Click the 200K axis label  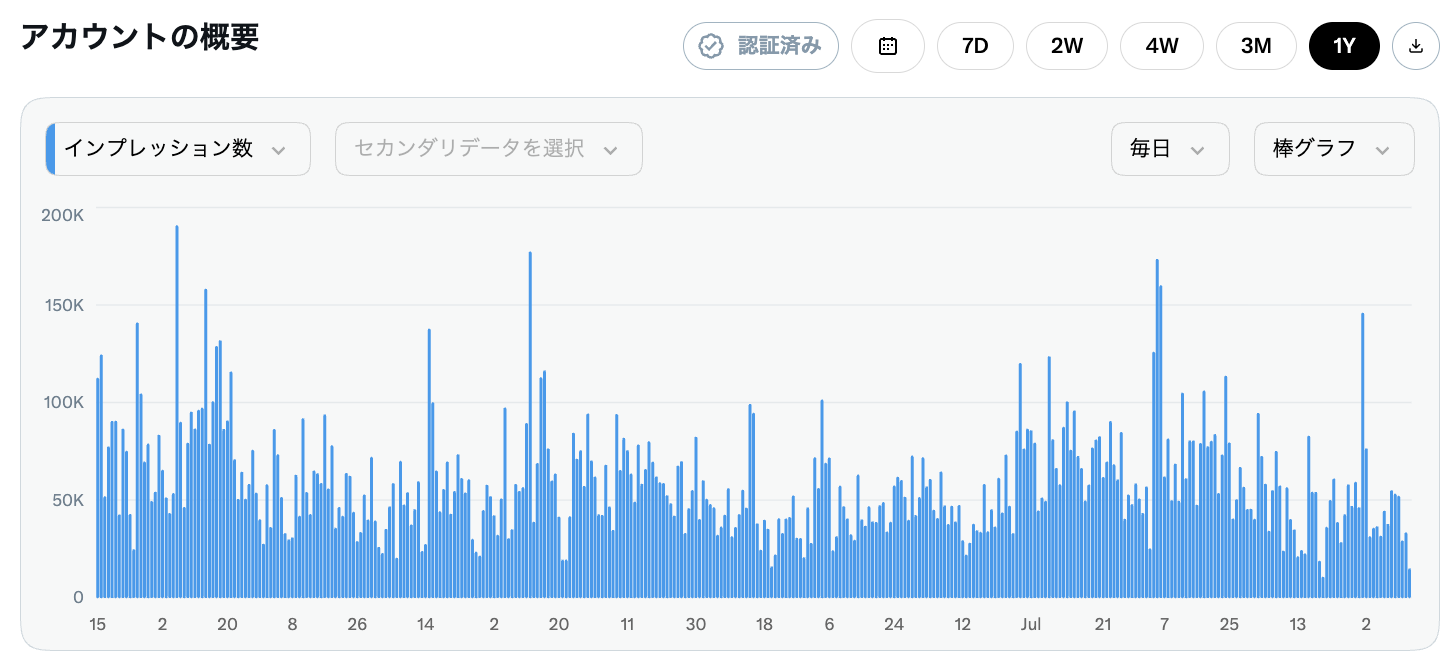(62, 215)
